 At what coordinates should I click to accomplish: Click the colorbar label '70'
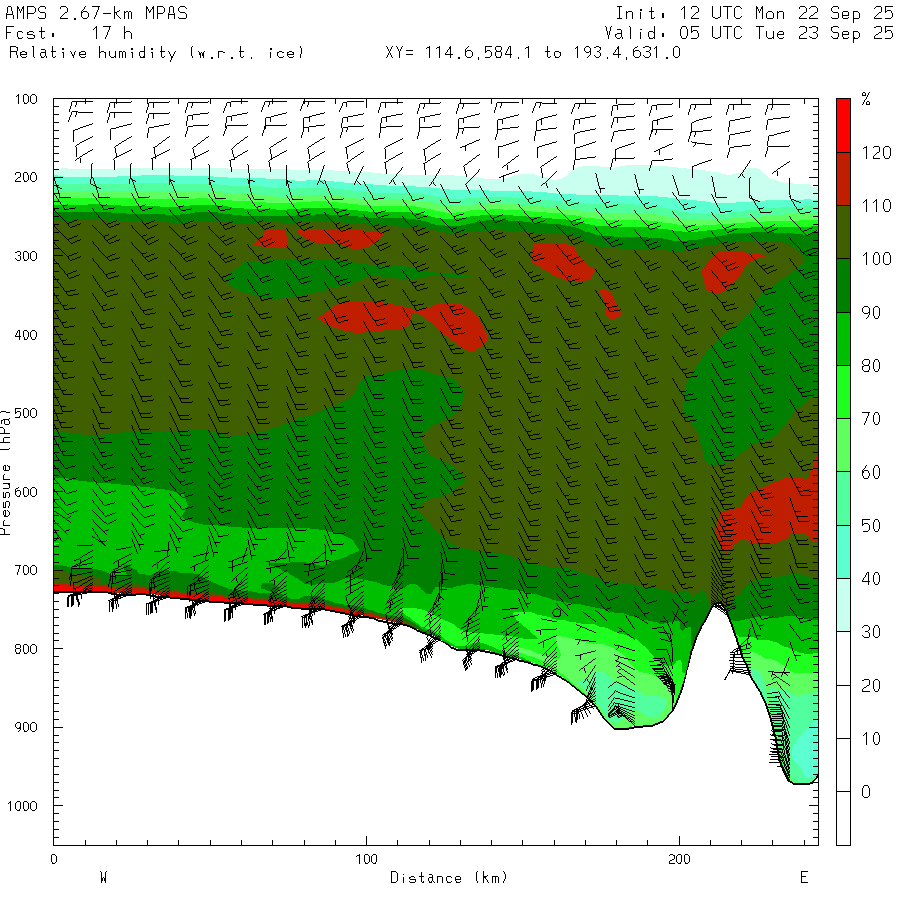coord(871,419)
